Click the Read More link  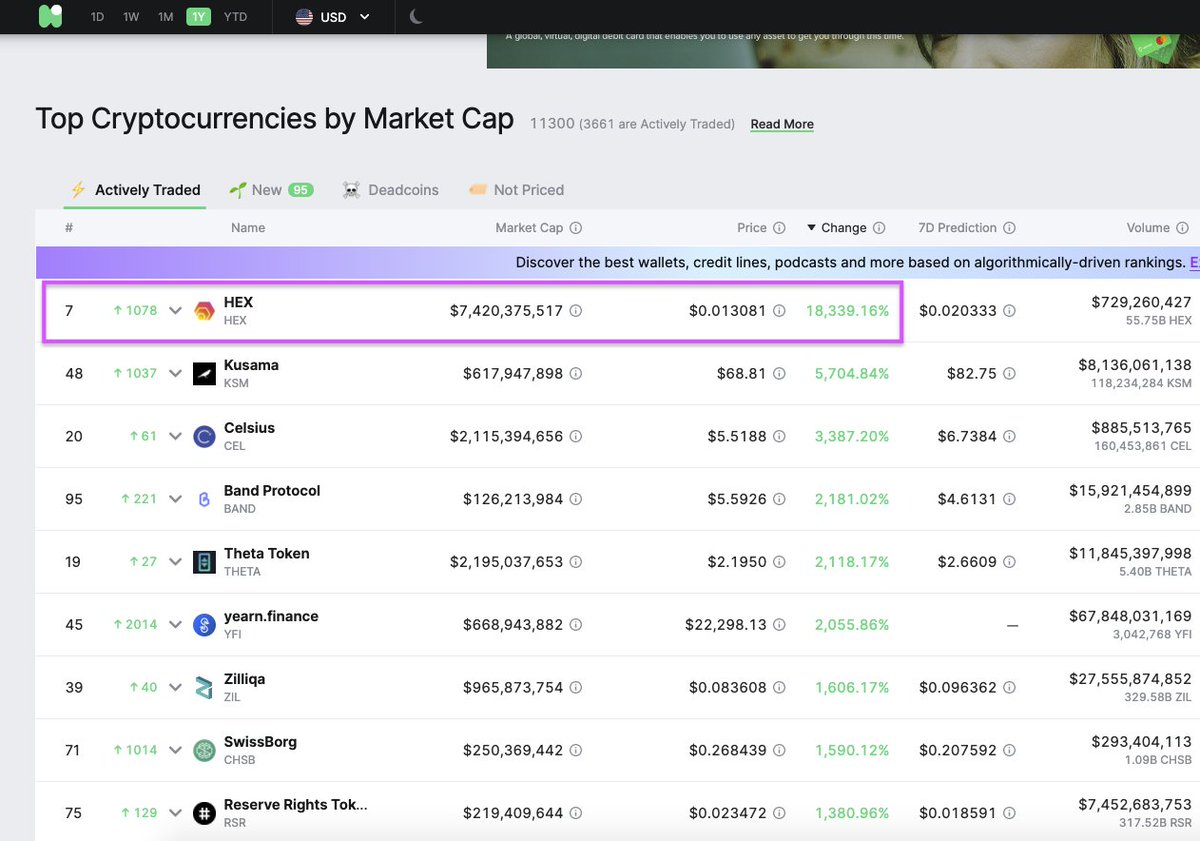[x=781, y=124]
